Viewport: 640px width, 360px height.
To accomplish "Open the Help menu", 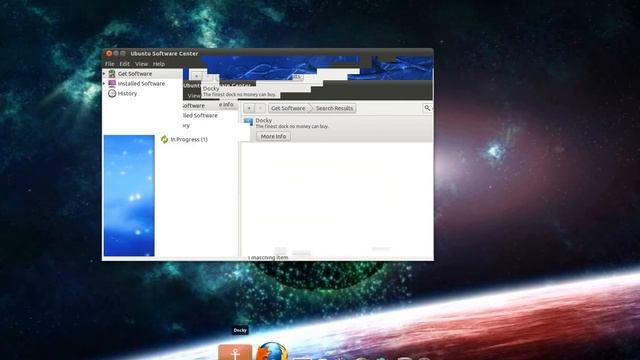I will pos(159,64).
